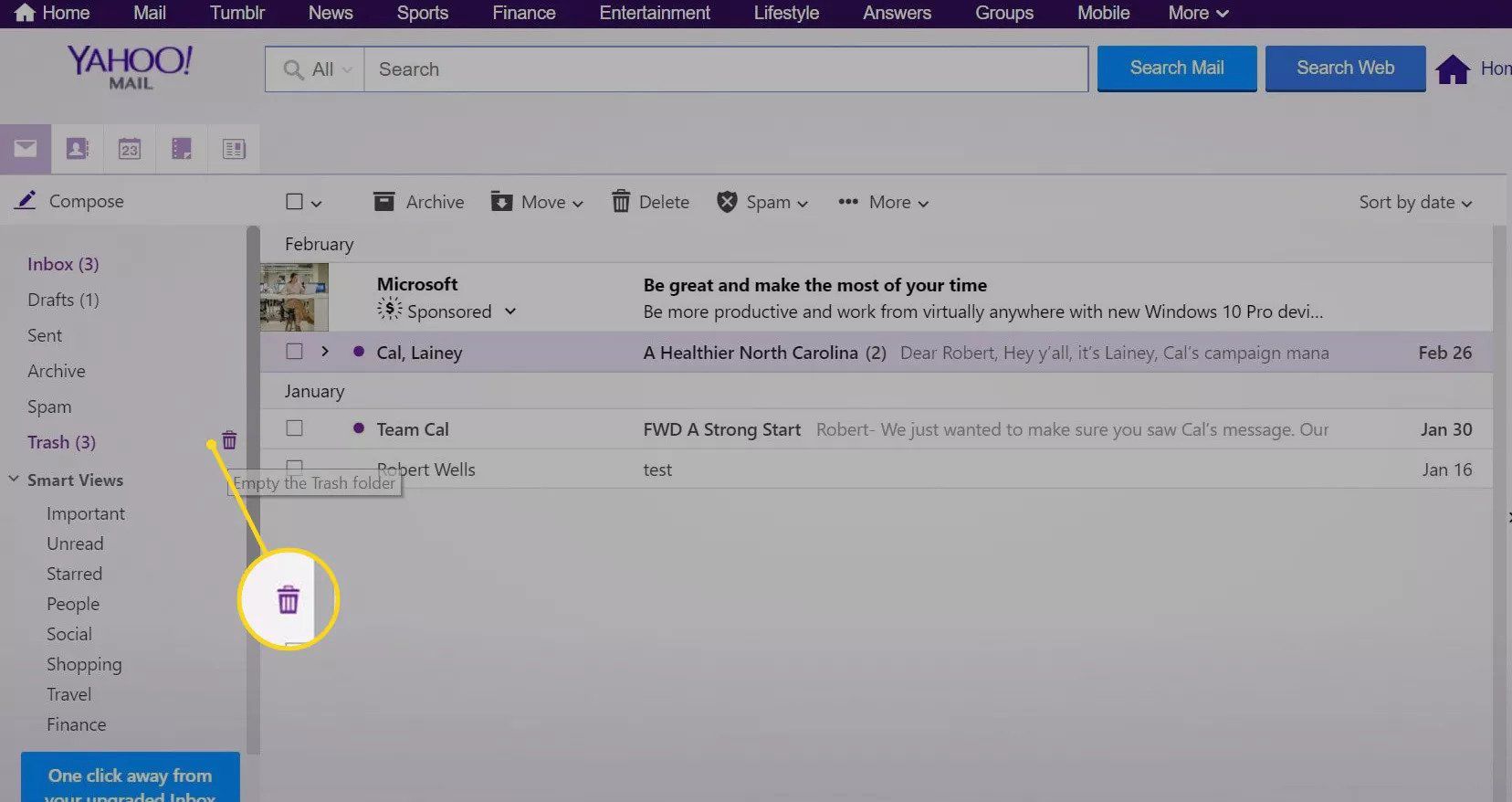
Task: Open the Contacts icon tab
Action: (x=78, y=149)
